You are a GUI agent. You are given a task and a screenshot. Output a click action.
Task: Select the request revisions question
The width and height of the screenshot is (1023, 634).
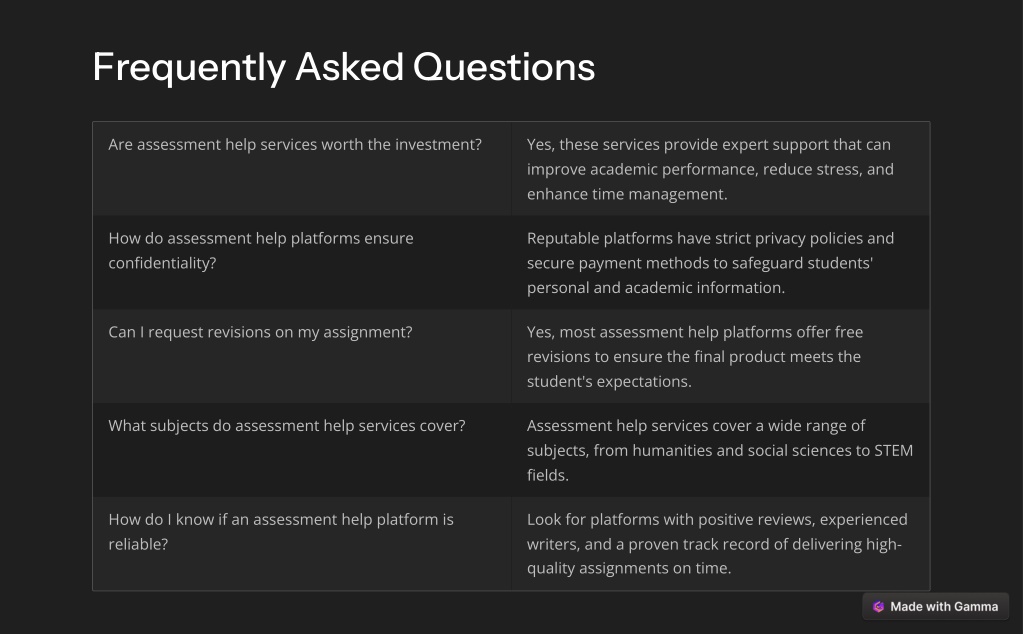tap(260, 332)
